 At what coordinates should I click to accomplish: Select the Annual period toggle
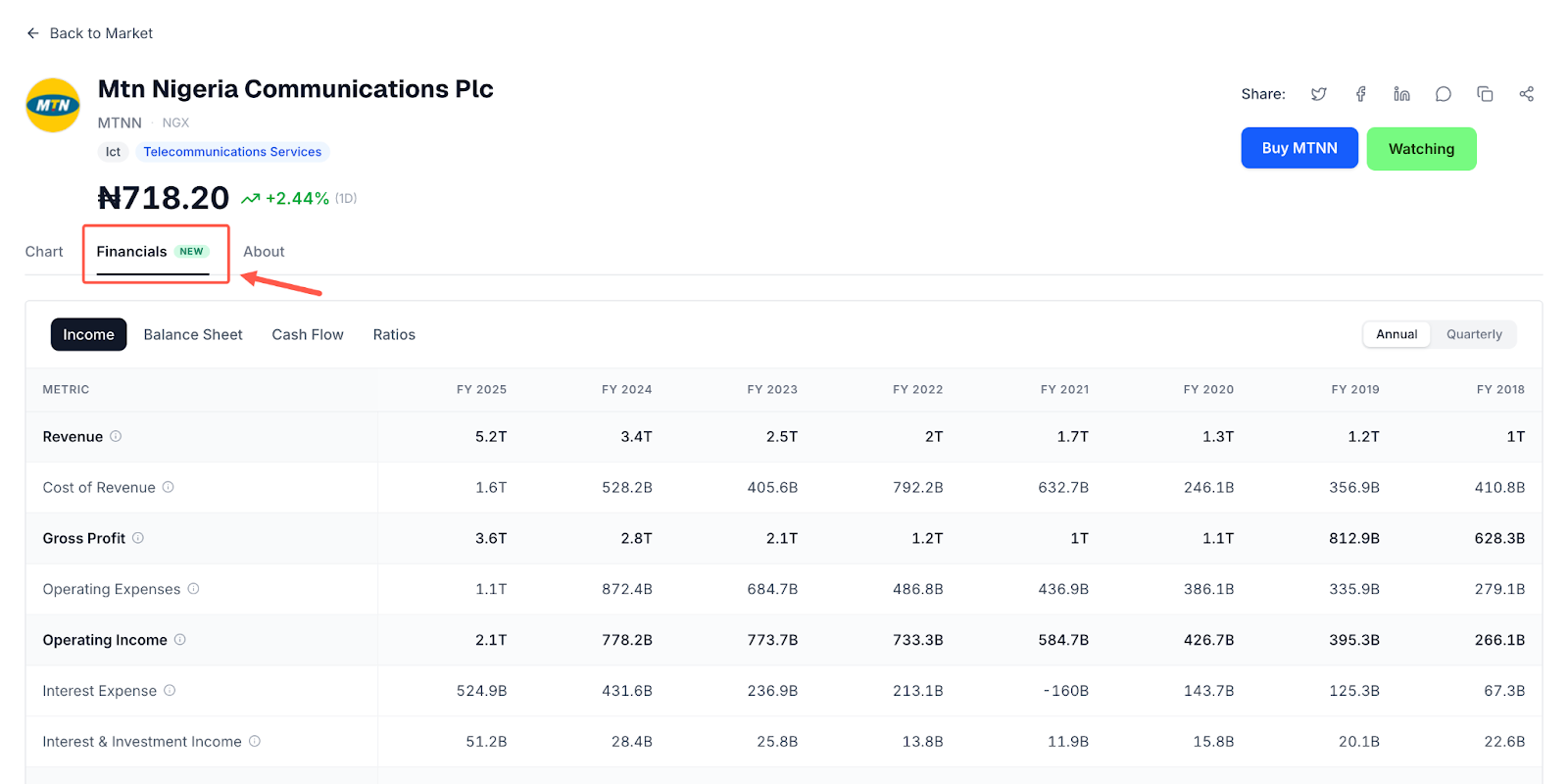pos(1396,334)
